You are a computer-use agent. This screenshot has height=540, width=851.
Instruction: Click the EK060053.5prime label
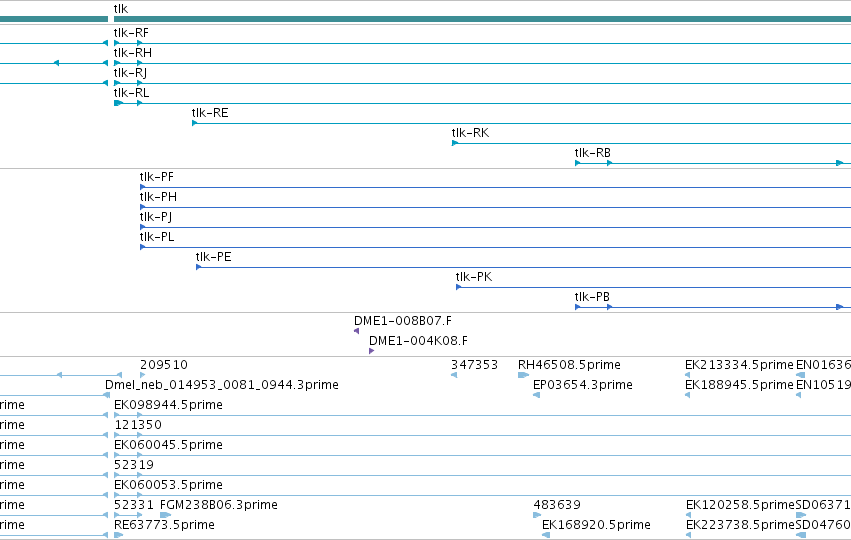(x=168, y=486)
